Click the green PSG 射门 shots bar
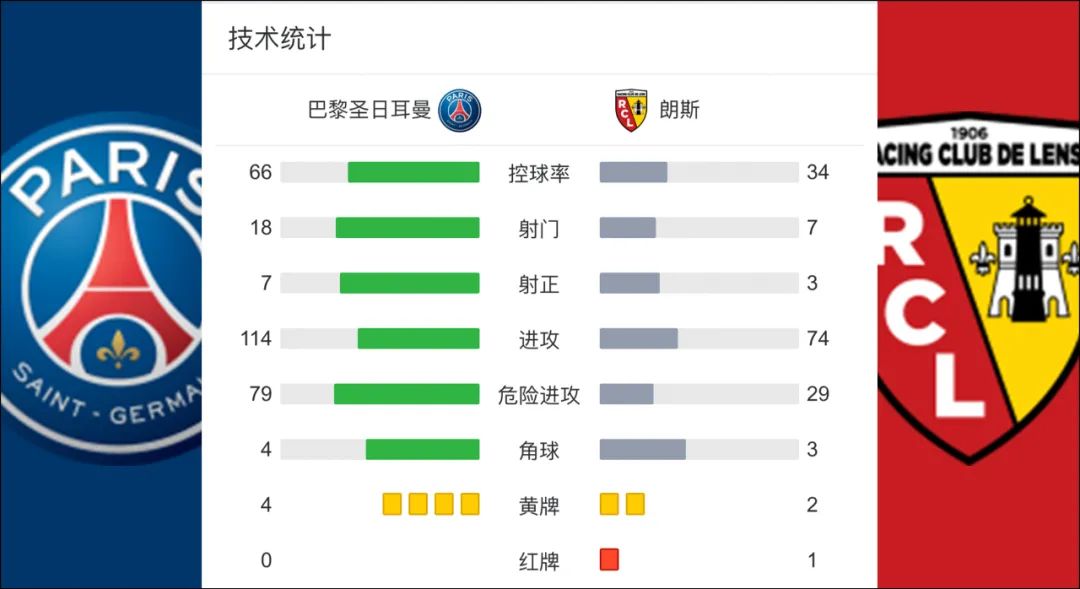1080x589 pixels. point(407,228)
